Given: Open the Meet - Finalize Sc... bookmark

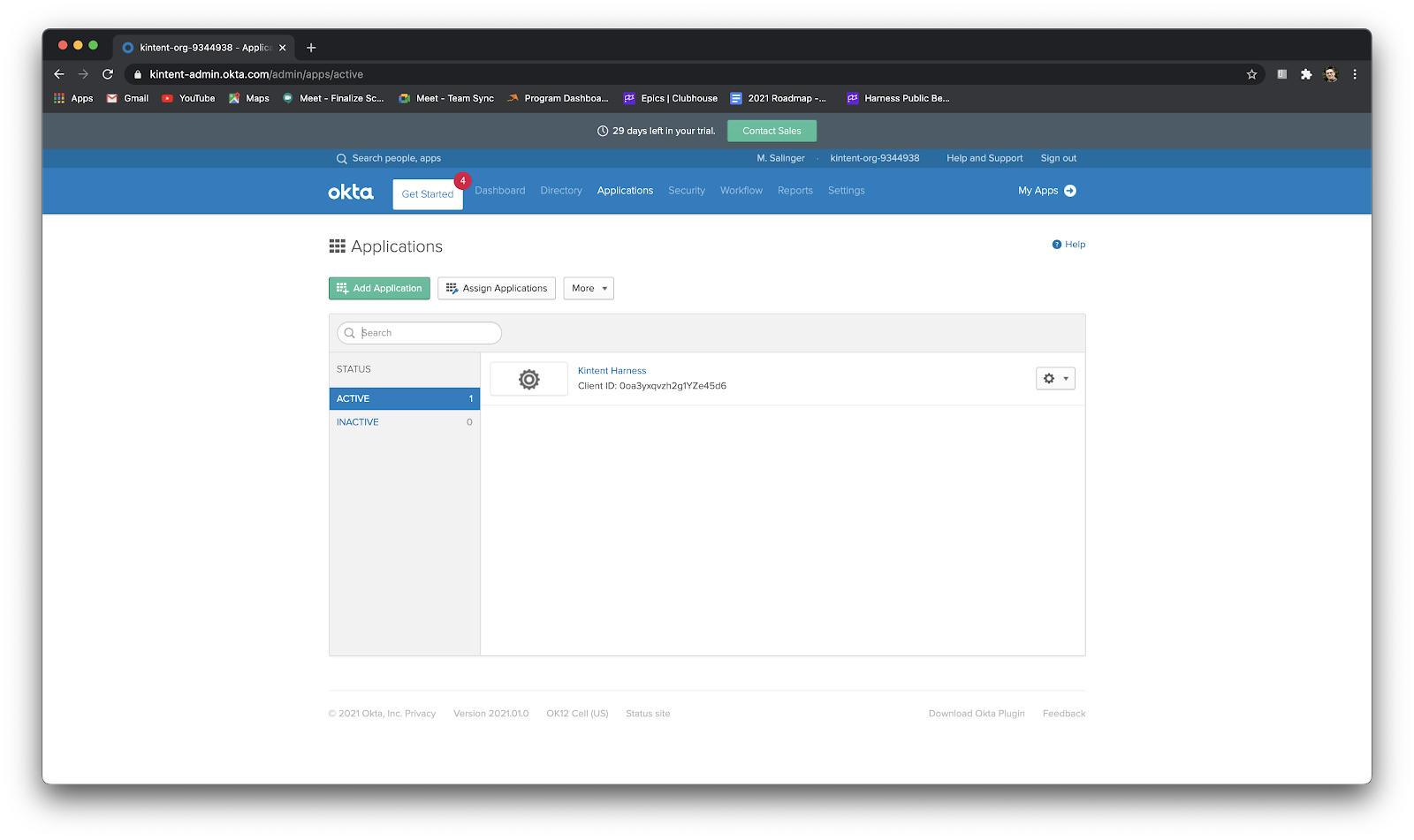Looking at the screenshot, I should click(x=333, y=99).
